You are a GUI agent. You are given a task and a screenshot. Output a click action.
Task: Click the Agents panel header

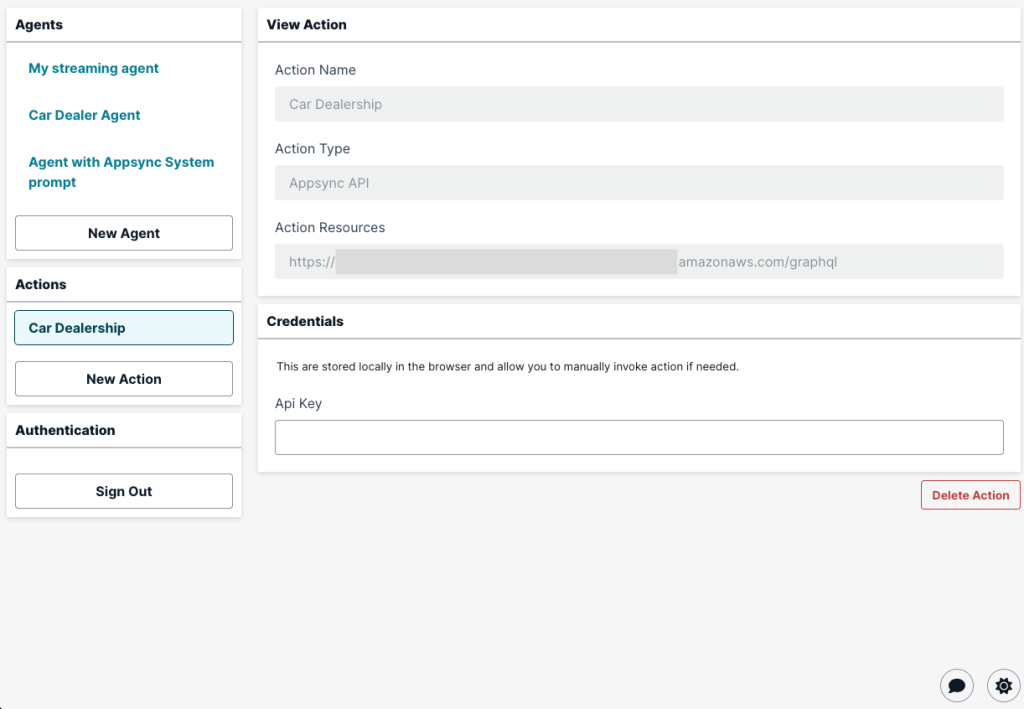point(38,24)
